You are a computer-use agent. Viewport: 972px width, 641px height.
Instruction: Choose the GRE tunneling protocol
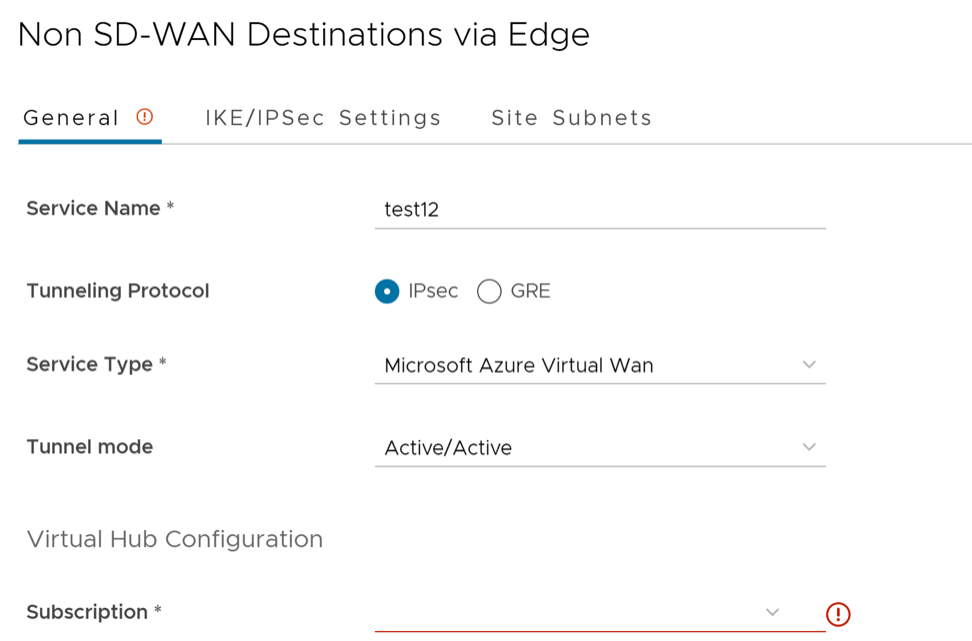pos(489,291)
